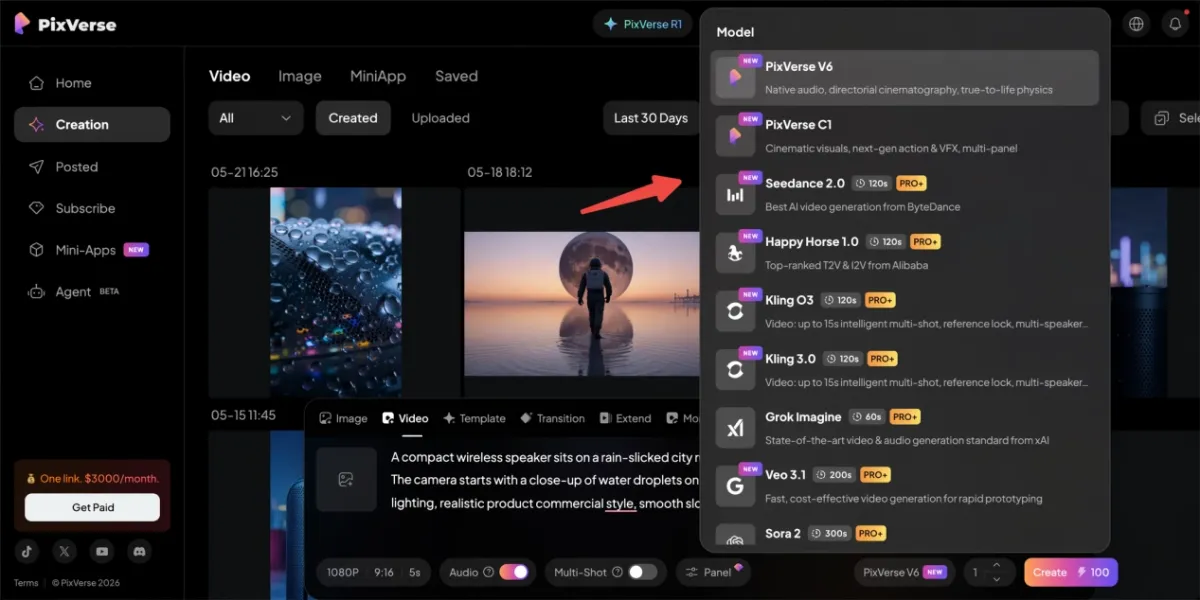
Task: Open the 9:16 aspect ratio setting
Action: [x=384, y=572]
